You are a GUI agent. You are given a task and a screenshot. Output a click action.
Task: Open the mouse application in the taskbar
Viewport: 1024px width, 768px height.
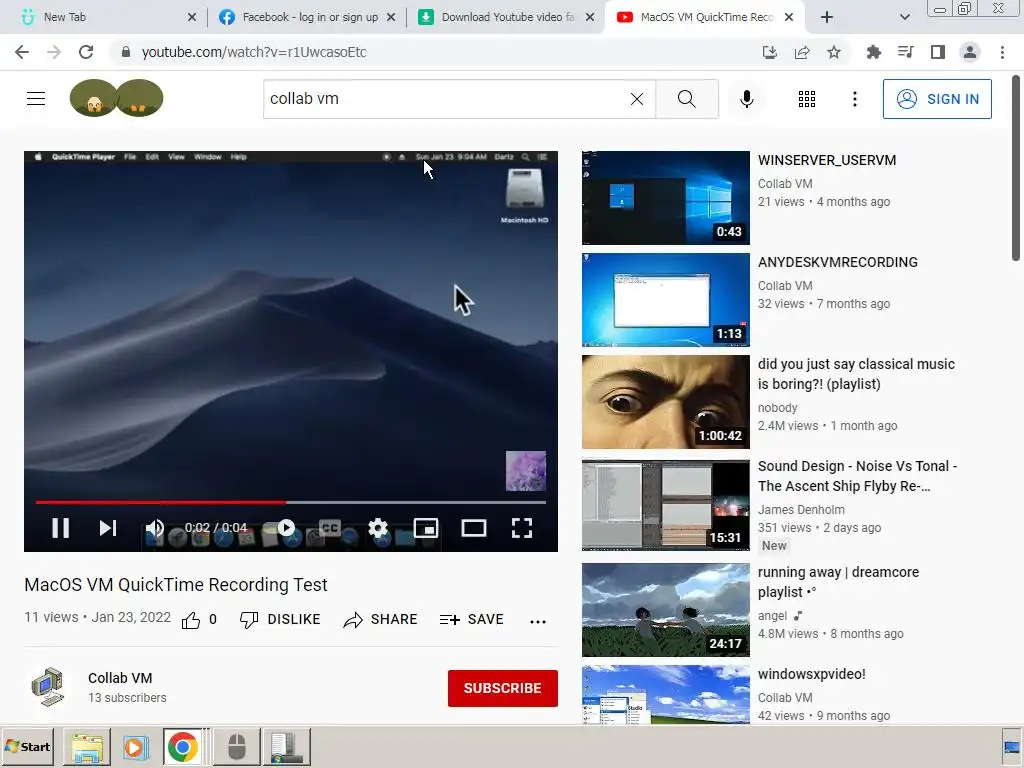click(236, 746)
